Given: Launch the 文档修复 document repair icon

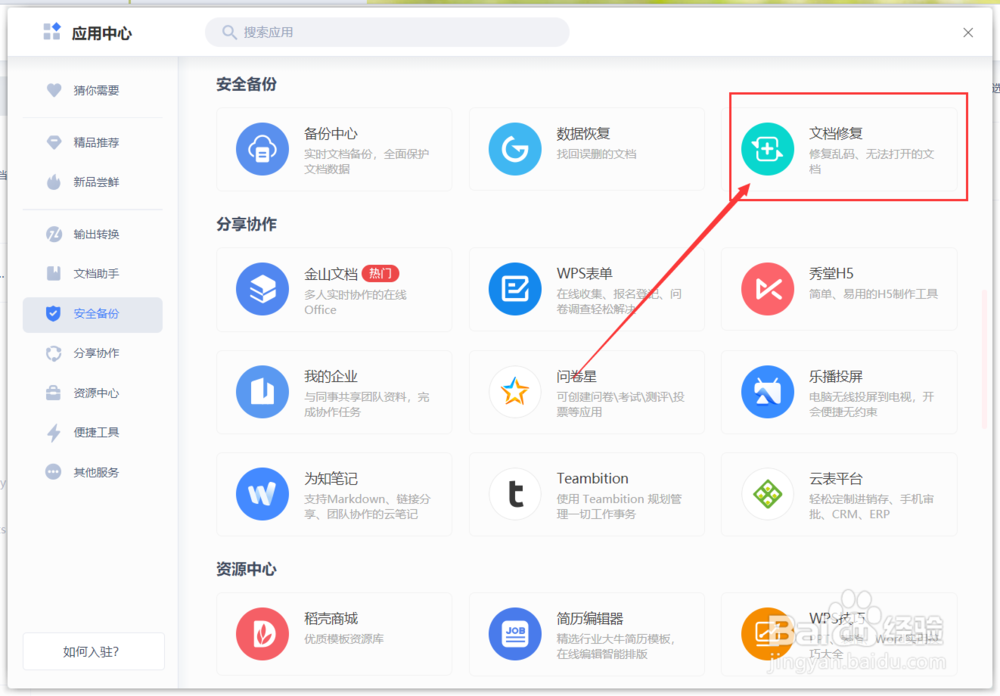Looking at the screenshot, I should pyautogui.click(x=767, y=149).
